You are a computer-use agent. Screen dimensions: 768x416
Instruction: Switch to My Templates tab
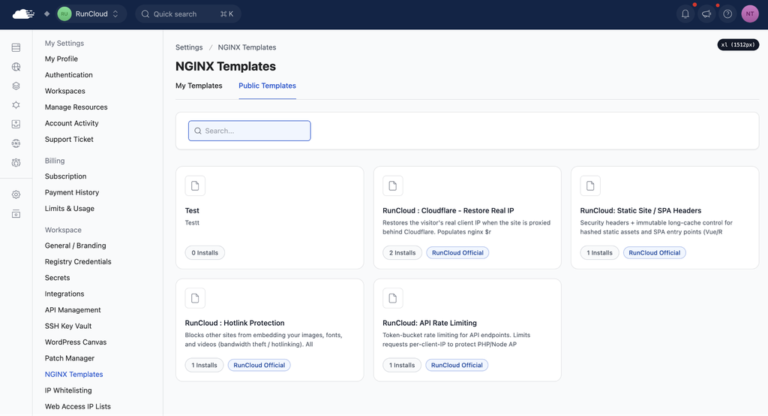click(x=199, y=86)
